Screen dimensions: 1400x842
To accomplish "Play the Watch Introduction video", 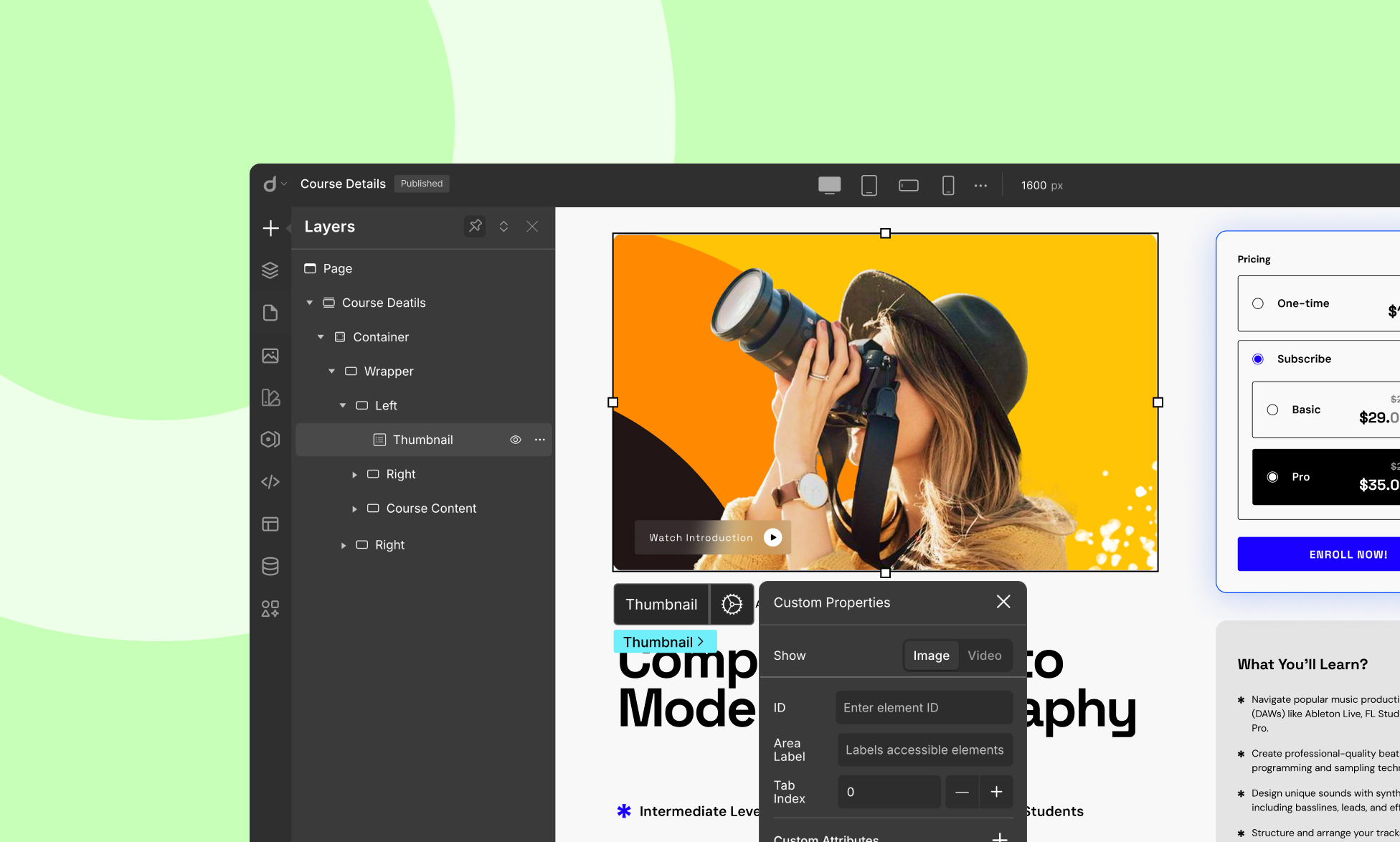I will pos(773,537).
